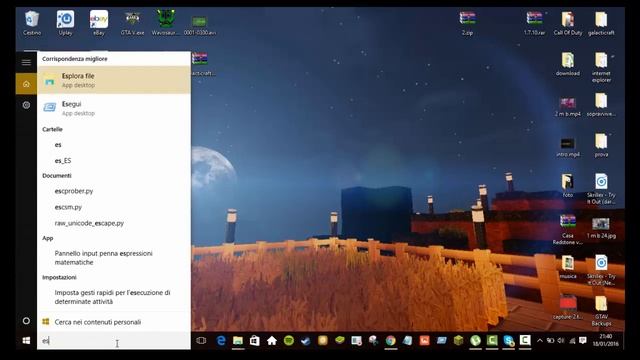
Task: Open Windows Store from the taskbar
Action: (255, 340)
